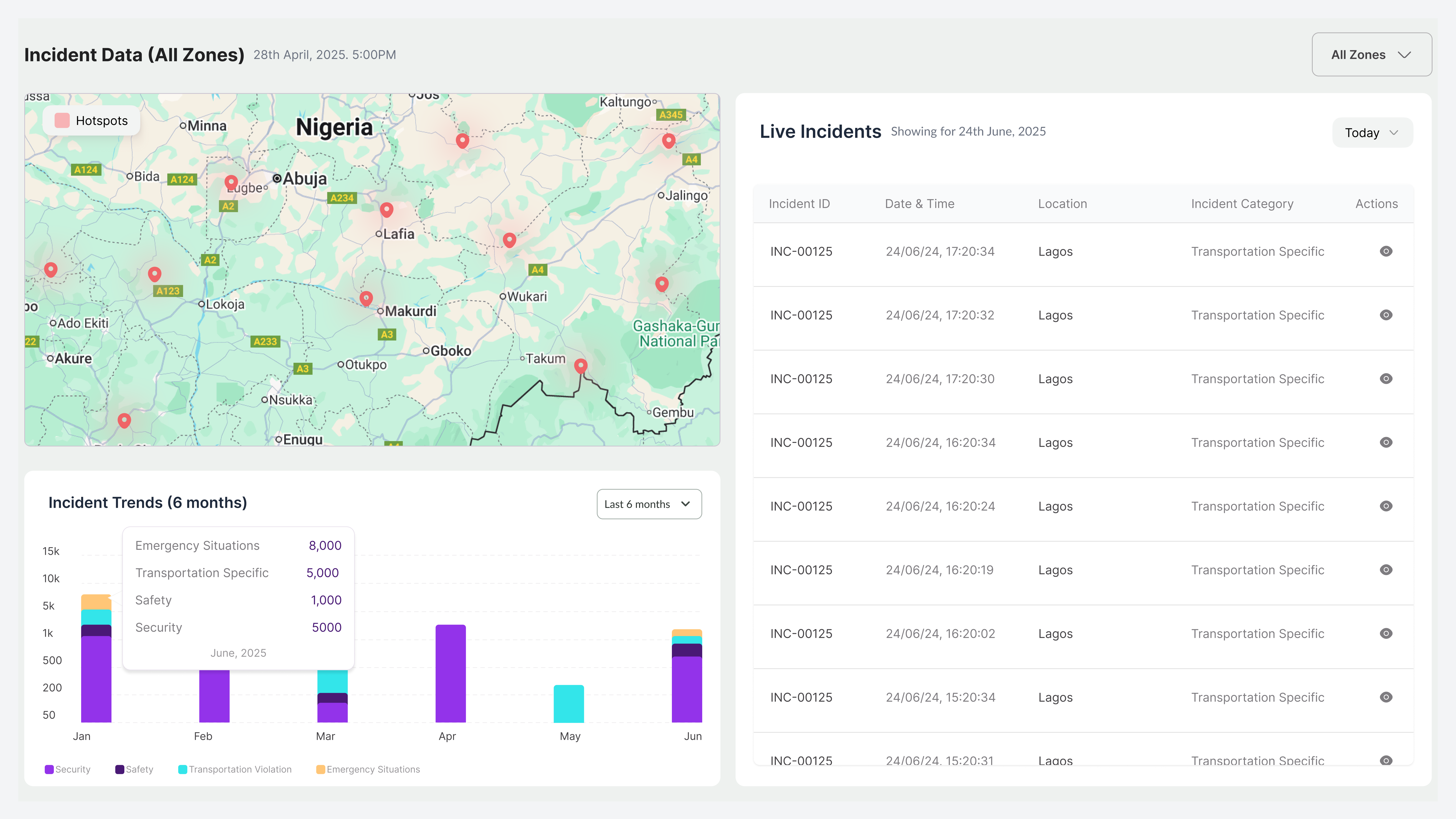1456x819 pixels.
Task: Click hotspot pin beside Makurdi
Action: (366, 299)
